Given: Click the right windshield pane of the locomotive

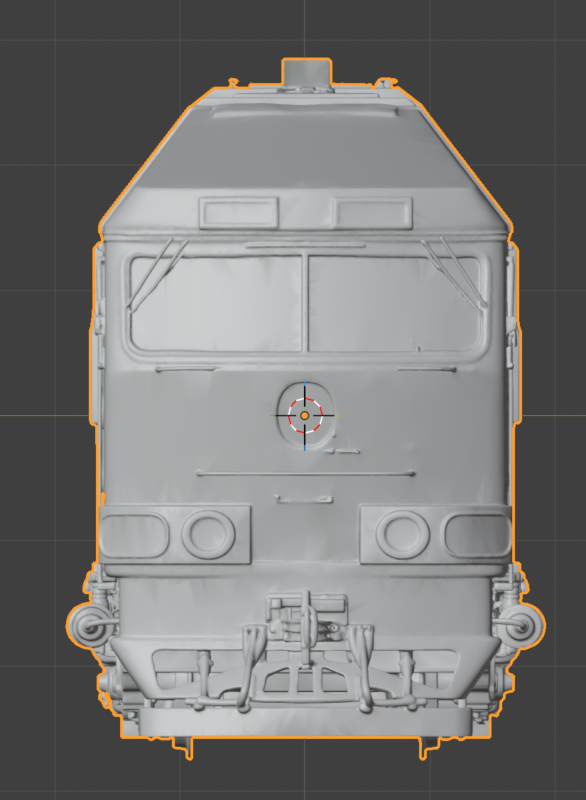Looking at the screenshot, I should (x=395, y=304).
